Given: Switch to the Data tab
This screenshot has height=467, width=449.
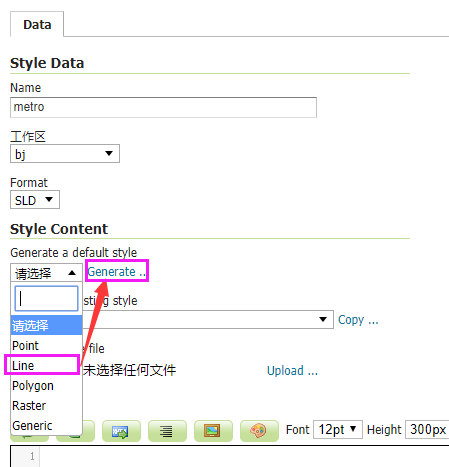Looking at the screenshot, I should point(37,24).
